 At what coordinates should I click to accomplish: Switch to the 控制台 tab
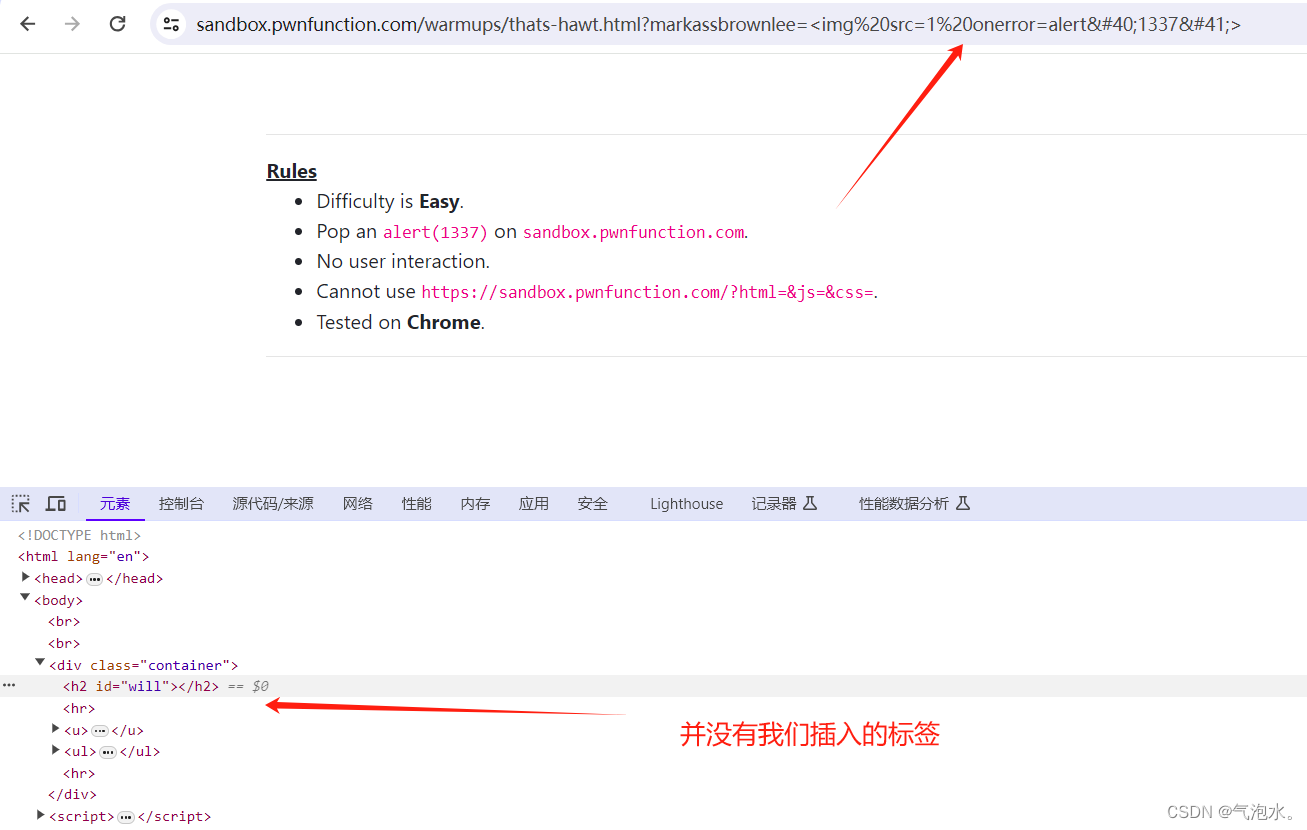pos(181,503)
